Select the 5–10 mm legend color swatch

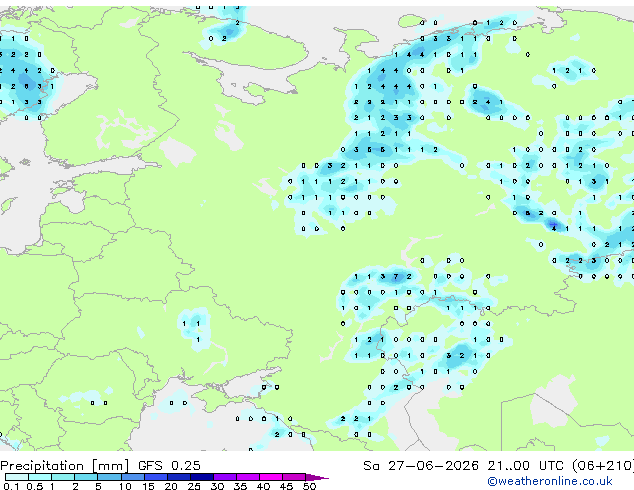coord(109,477)
